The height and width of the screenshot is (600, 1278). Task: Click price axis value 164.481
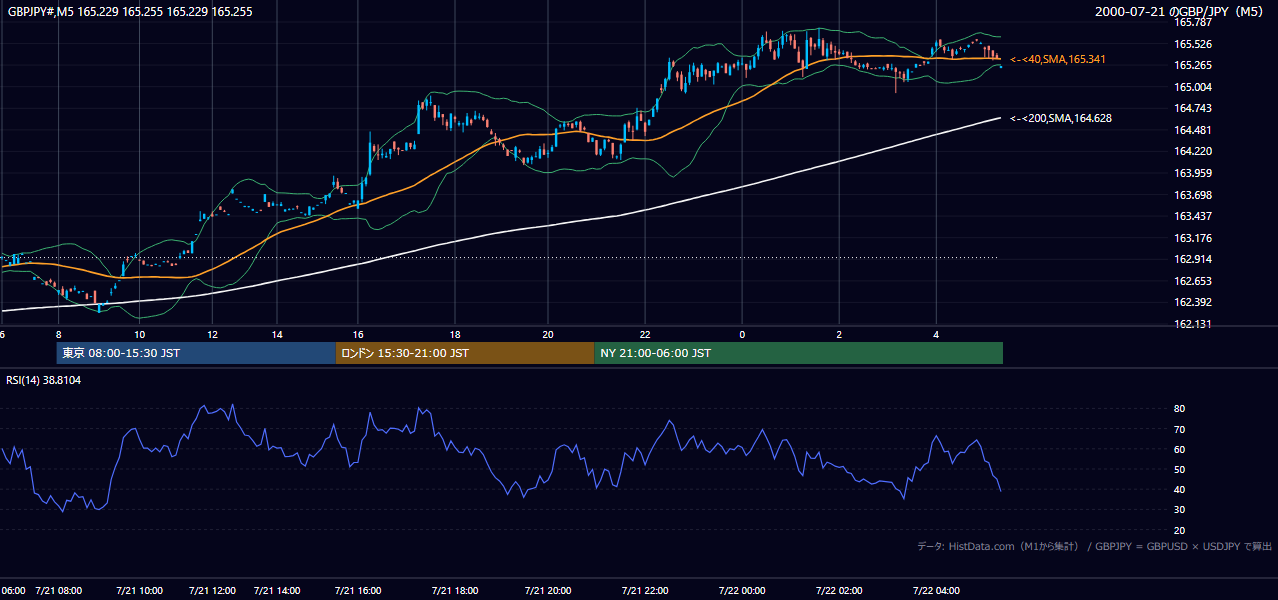pos(1193,130)
